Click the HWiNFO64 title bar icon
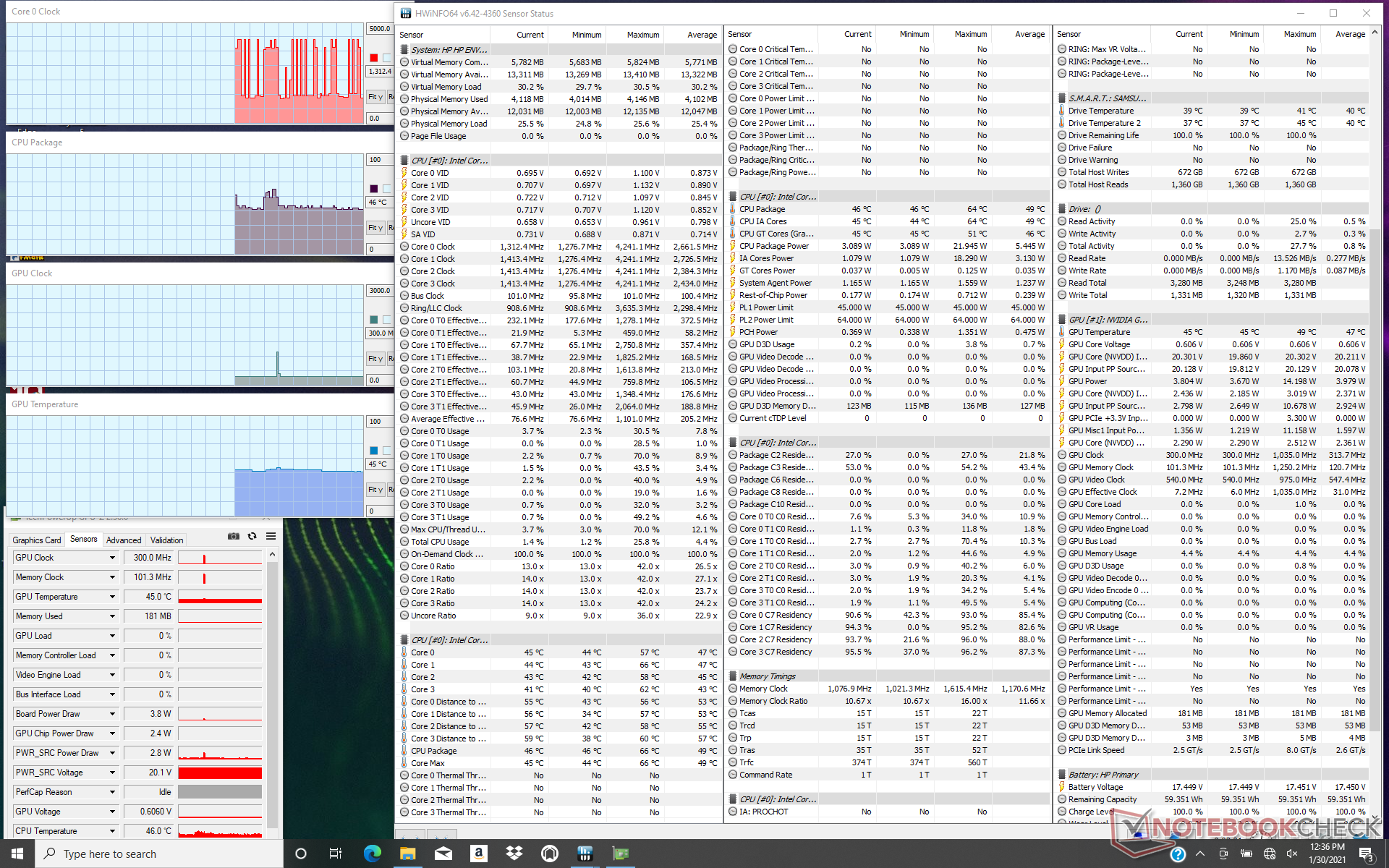Viewport: 1389px width, 868px height. [406, 13]
